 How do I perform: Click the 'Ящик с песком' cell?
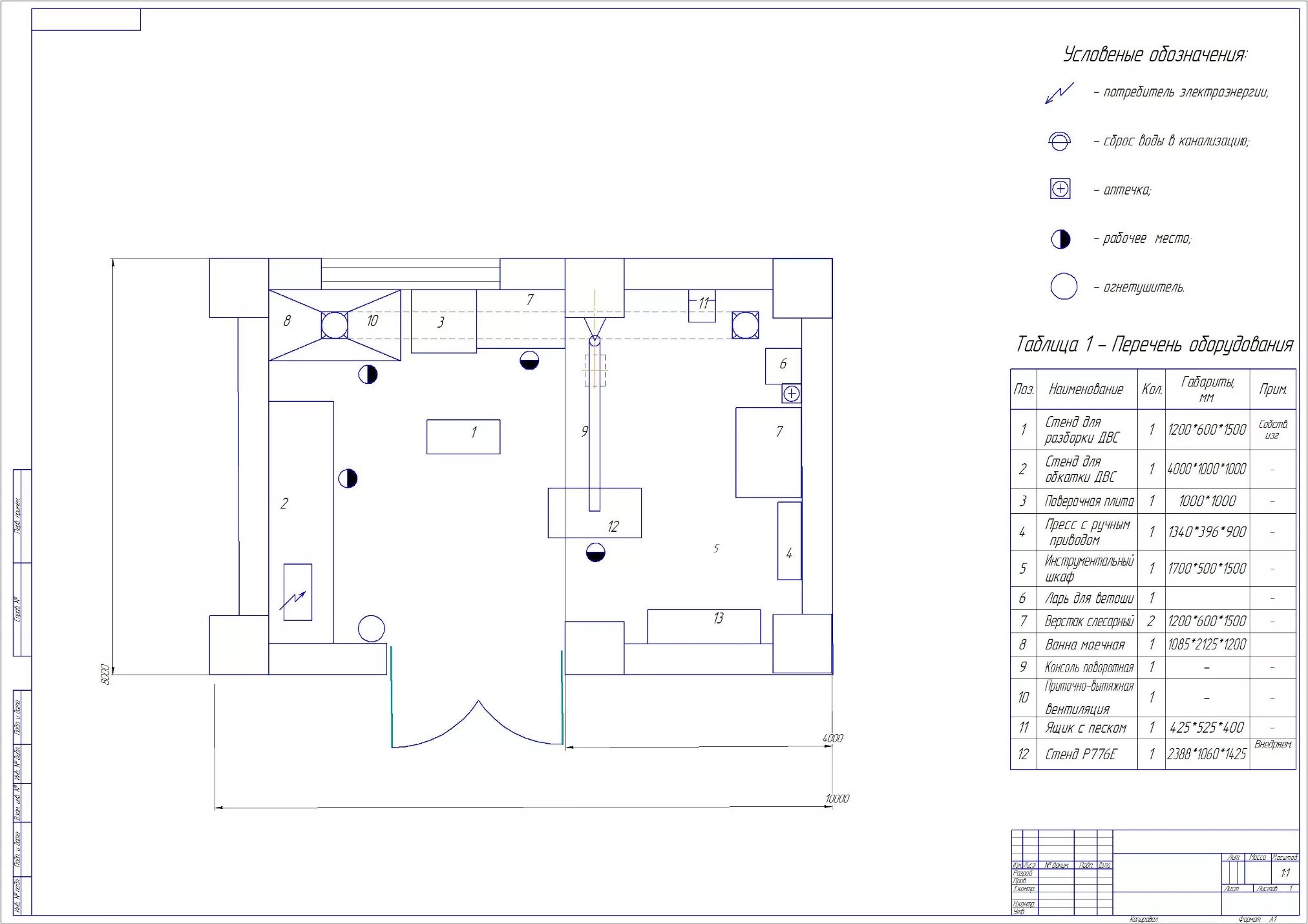[1086, 728]
